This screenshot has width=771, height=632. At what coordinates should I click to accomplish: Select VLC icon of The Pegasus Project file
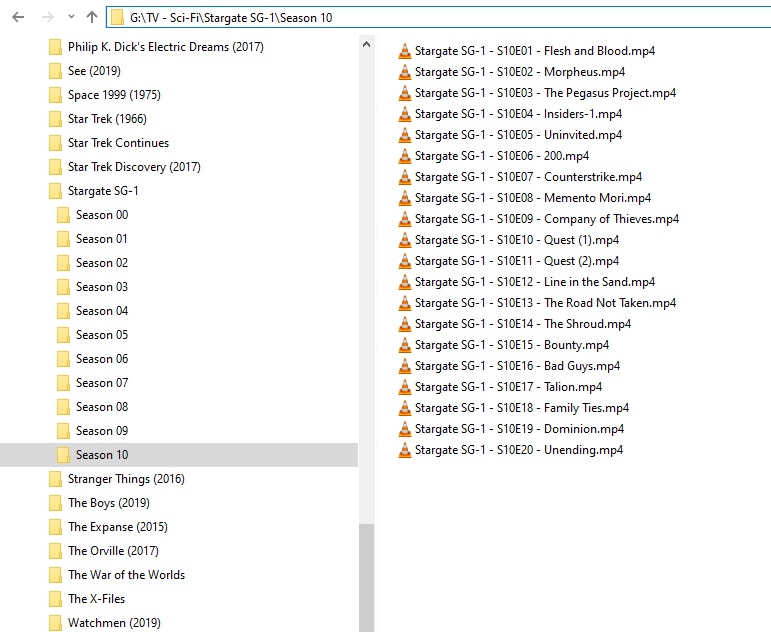[x=405, y=93]
